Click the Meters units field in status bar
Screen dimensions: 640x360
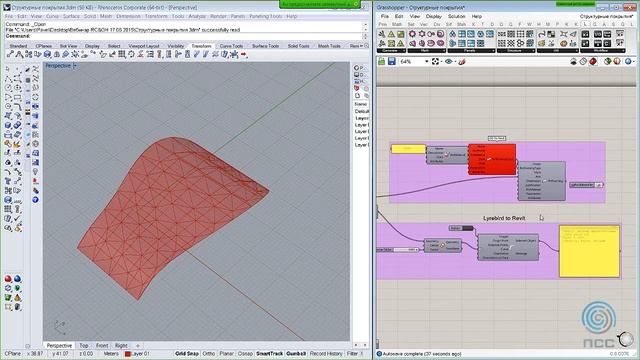(x=111, y=353)
